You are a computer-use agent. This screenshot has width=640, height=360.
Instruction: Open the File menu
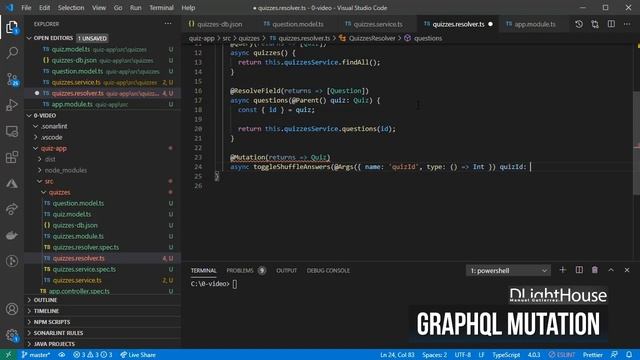(26, 8)
